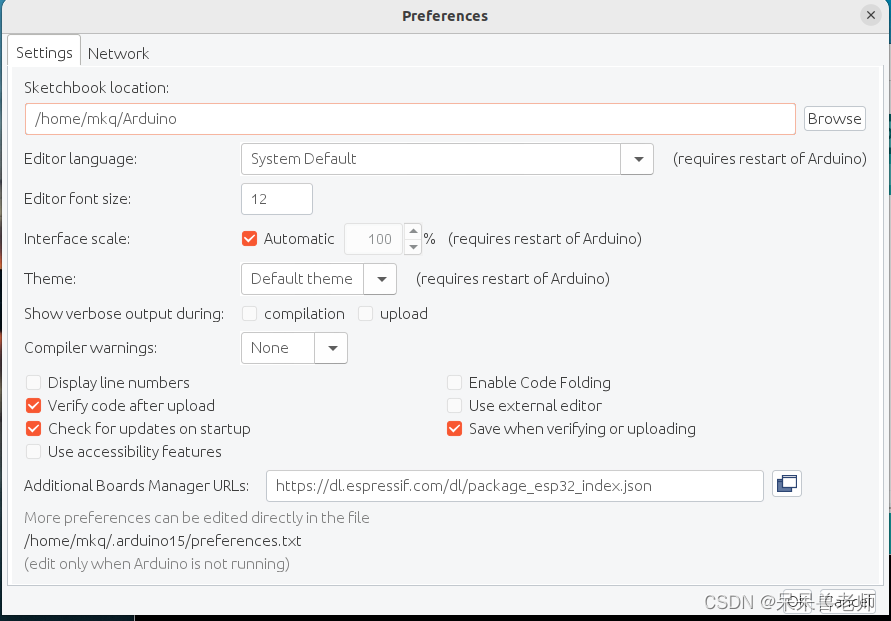Open the Compiler warnings dropdown
The width and height of the screenshot is (891, 621).
(x=331, y=348)
